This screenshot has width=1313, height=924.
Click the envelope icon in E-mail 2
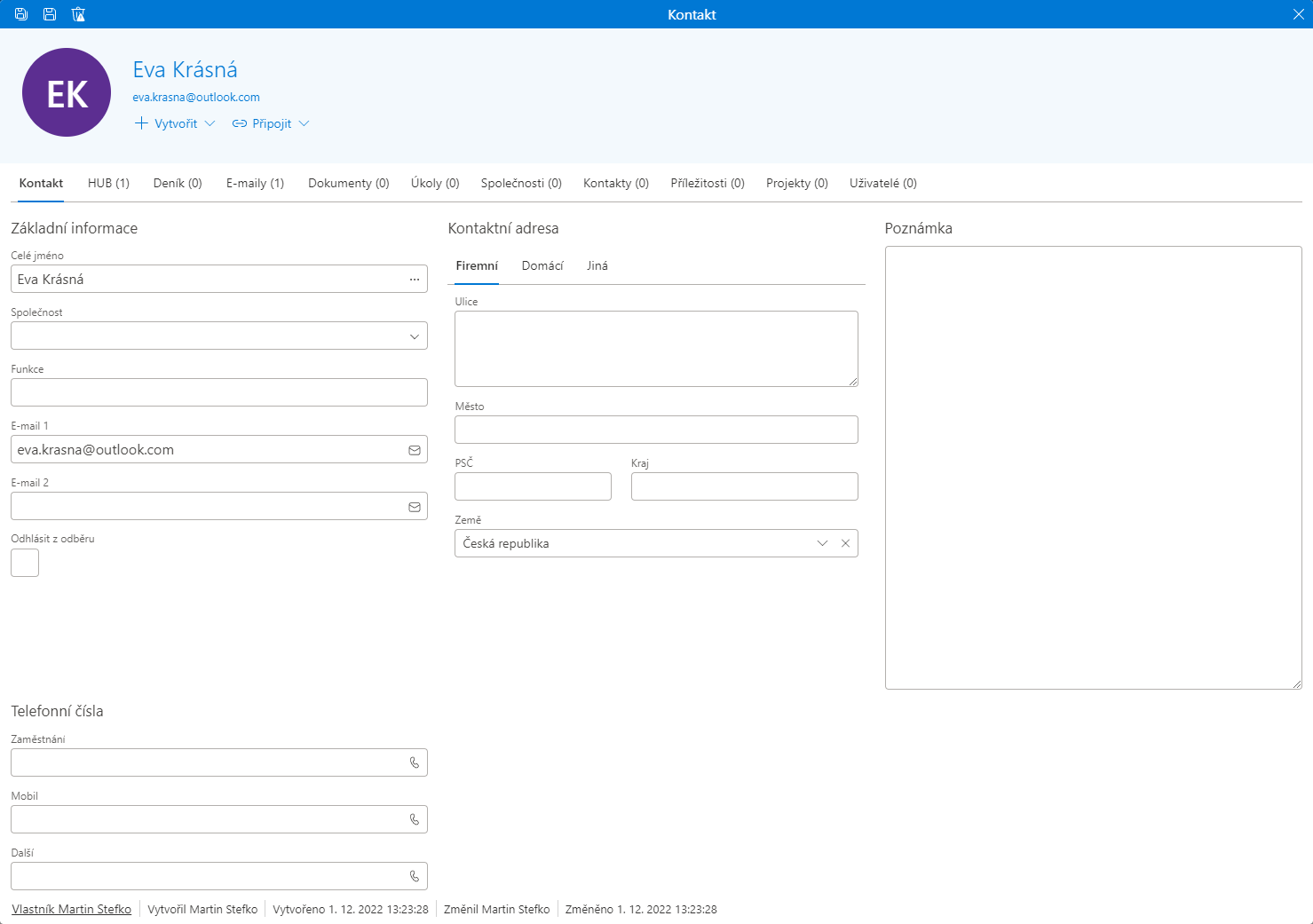point(414,507)
